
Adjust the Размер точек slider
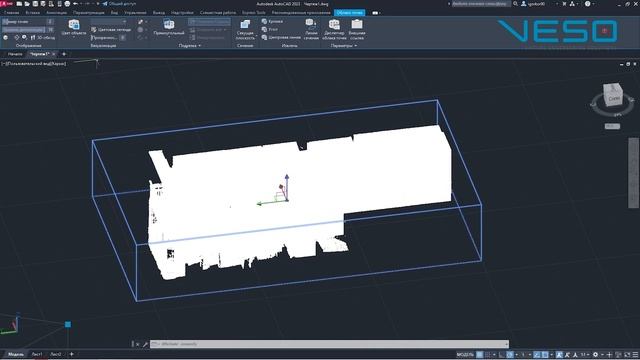pos(24,22)
